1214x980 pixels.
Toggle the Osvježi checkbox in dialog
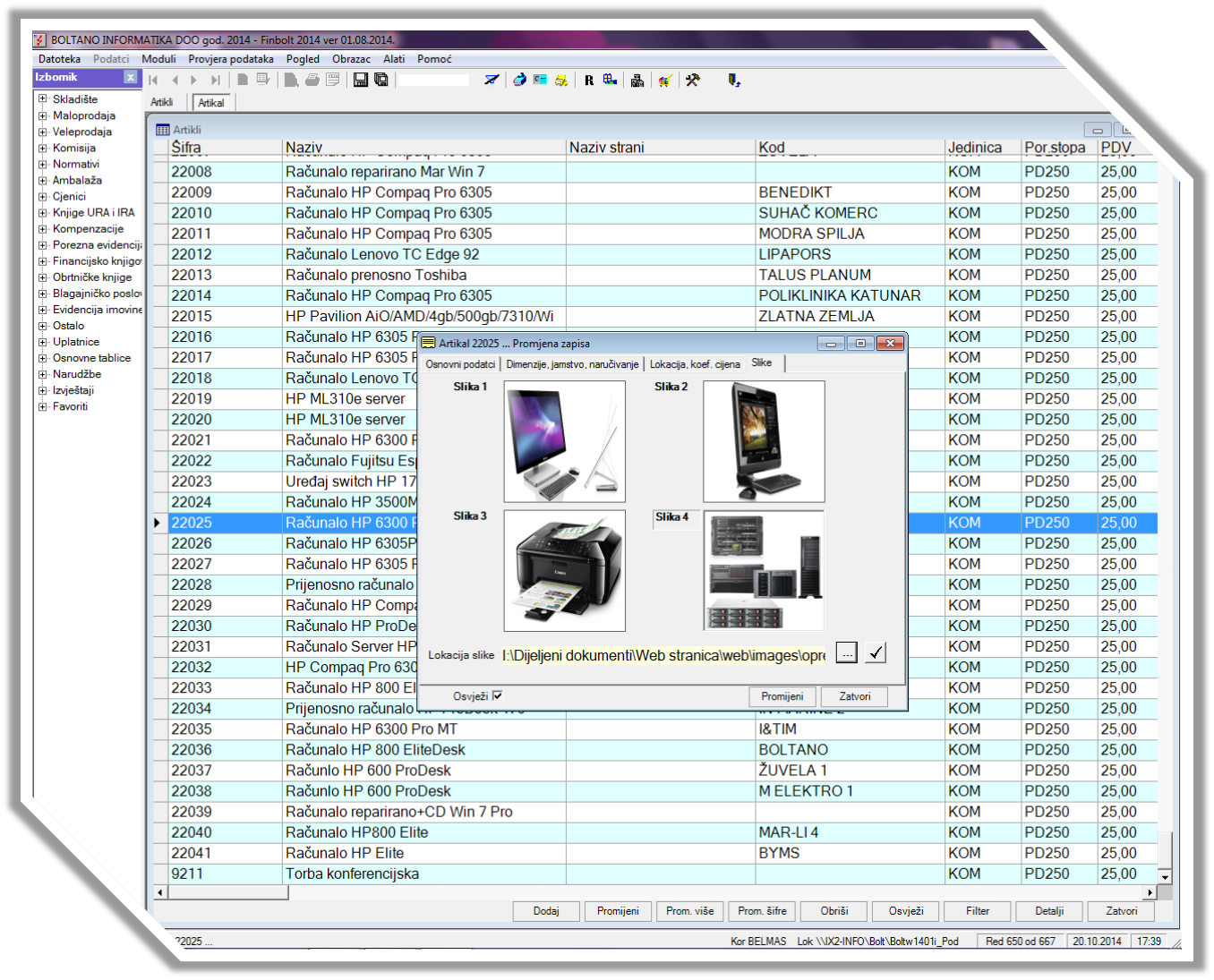498,695
